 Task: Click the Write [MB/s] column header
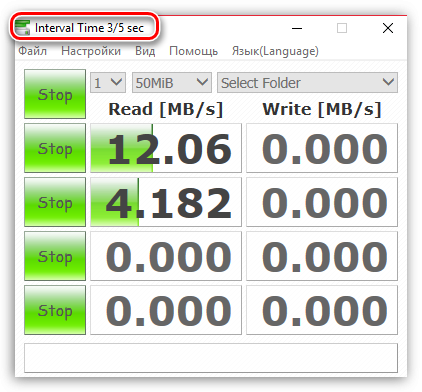(x=322, y=109)
